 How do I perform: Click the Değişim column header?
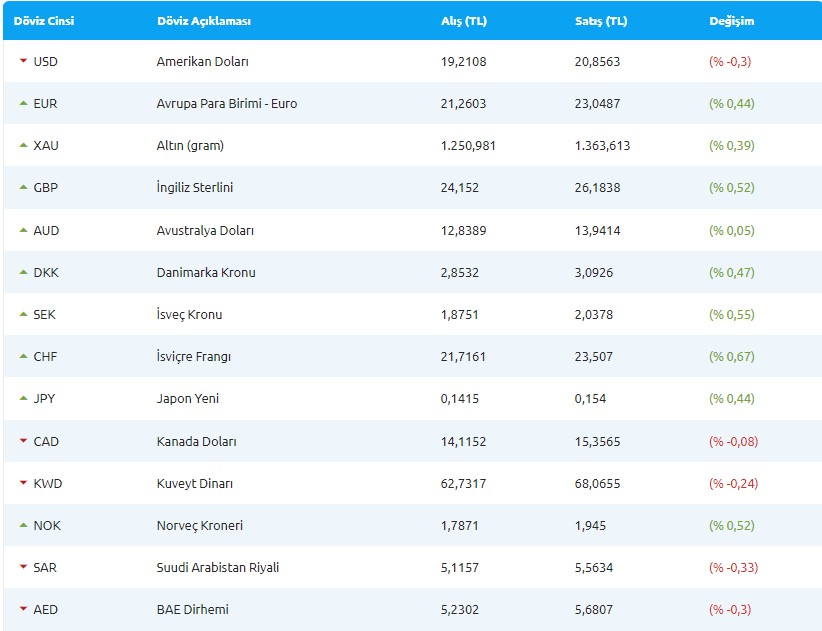pyautogui.click(x=731, y=21)
